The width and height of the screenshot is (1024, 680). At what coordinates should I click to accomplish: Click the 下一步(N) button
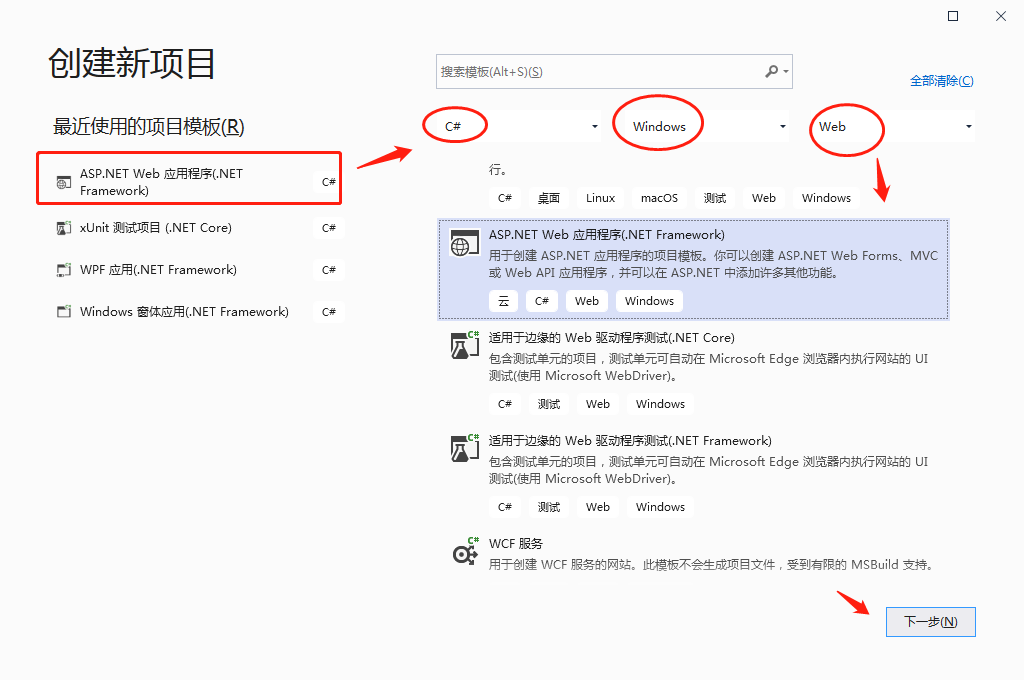click(931, 621)
